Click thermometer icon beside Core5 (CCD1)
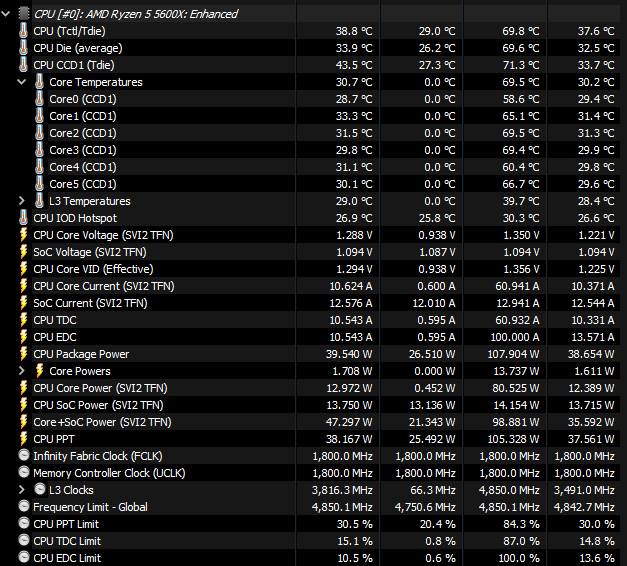This screenshot has height=566, width=627. tap(39, 184)
